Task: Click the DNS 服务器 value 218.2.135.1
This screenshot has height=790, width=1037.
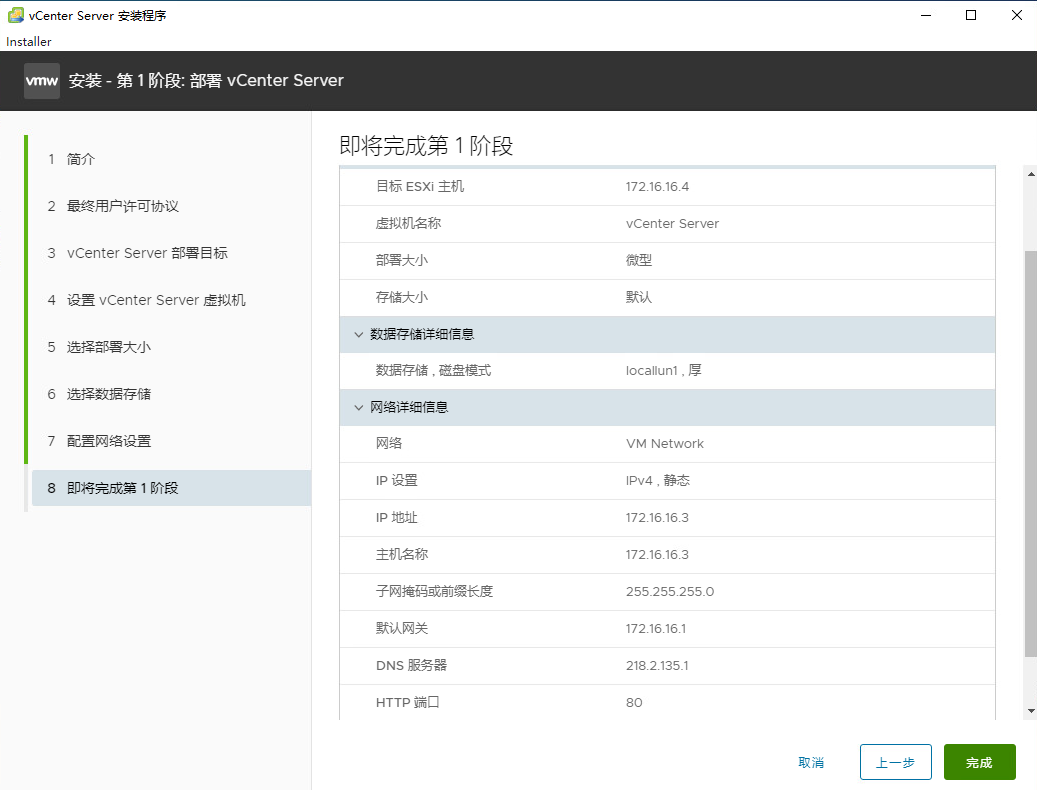Action: [657, 666]
